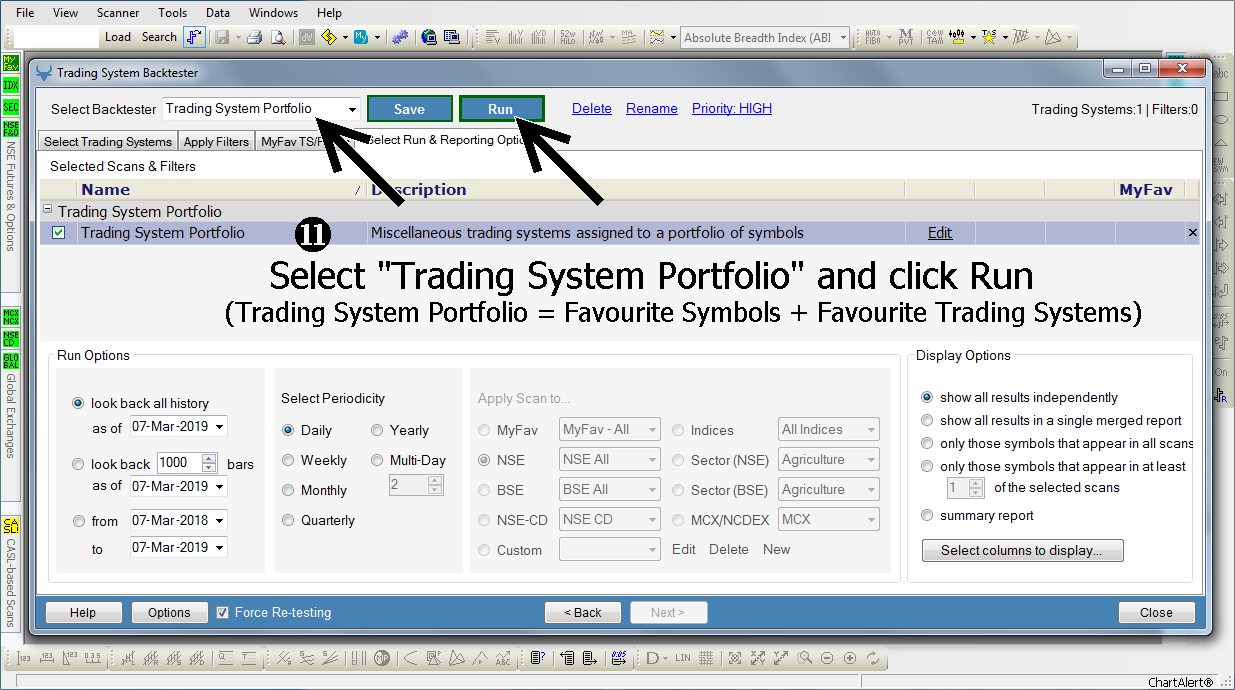Select Monthly periodicity

[x=288, y=490]
